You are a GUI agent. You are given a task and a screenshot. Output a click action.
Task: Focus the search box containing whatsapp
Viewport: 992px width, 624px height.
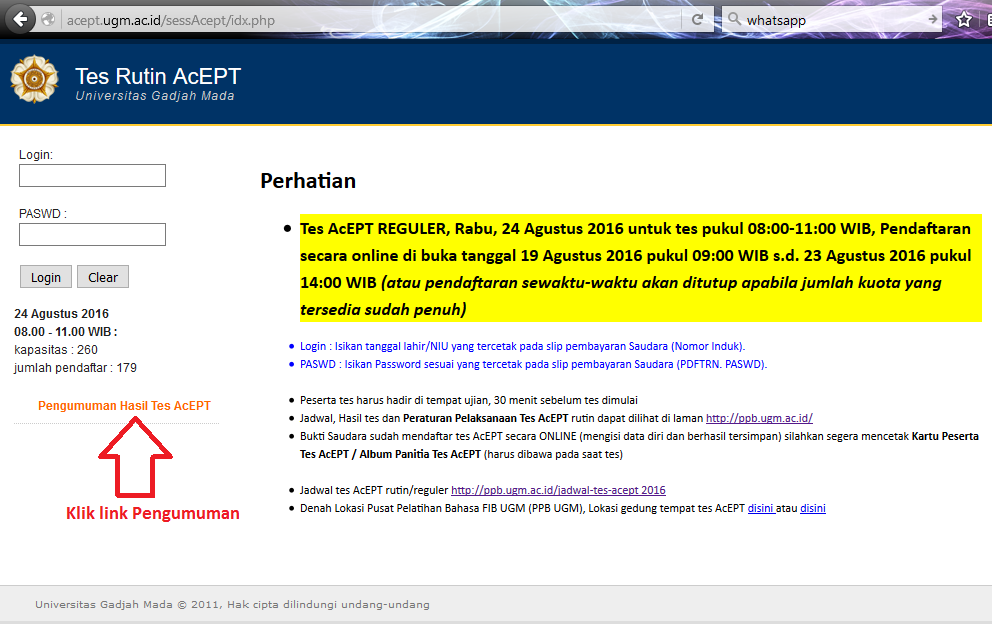(833, 20)
